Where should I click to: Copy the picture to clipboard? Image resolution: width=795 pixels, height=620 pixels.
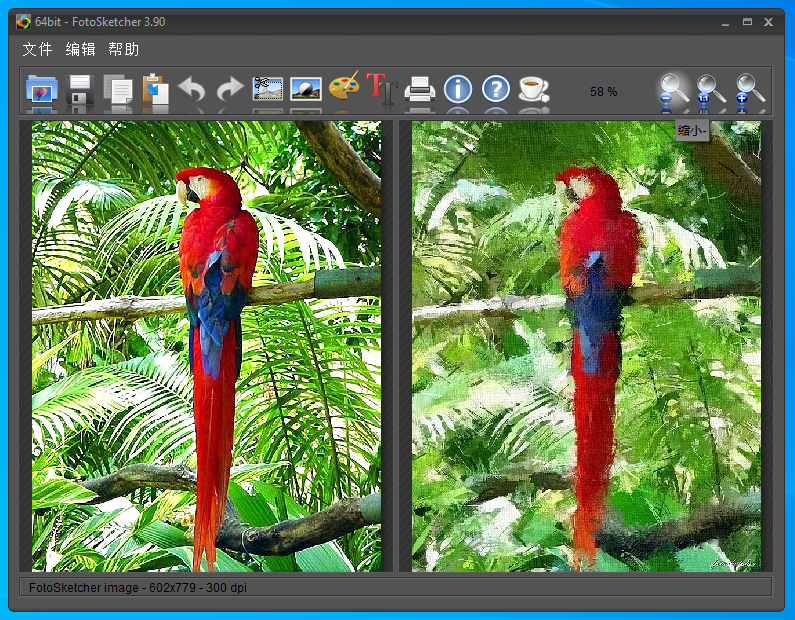(x=118, y=90)
